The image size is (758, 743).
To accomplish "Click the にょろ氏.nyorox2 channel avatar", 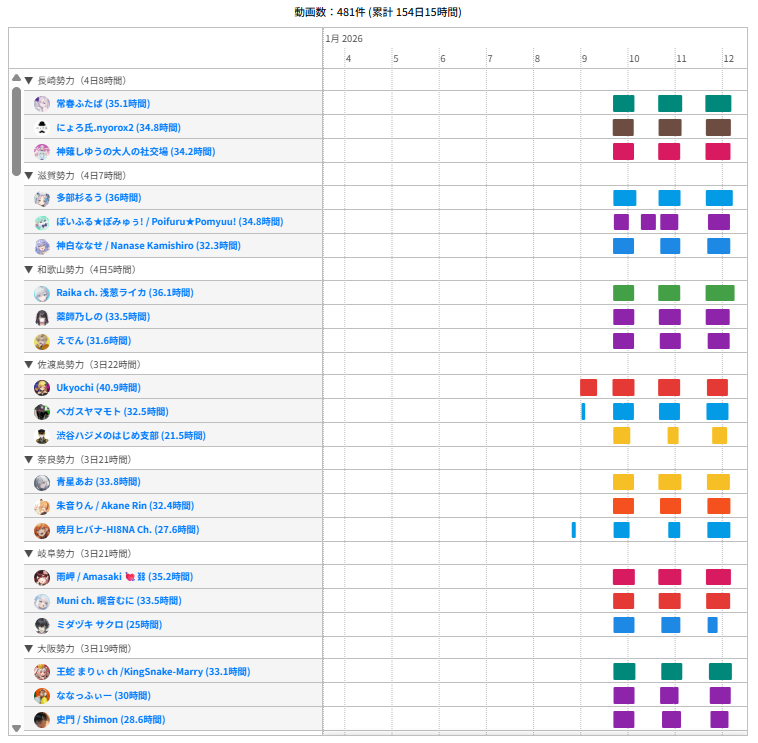I will click(42, 128).
